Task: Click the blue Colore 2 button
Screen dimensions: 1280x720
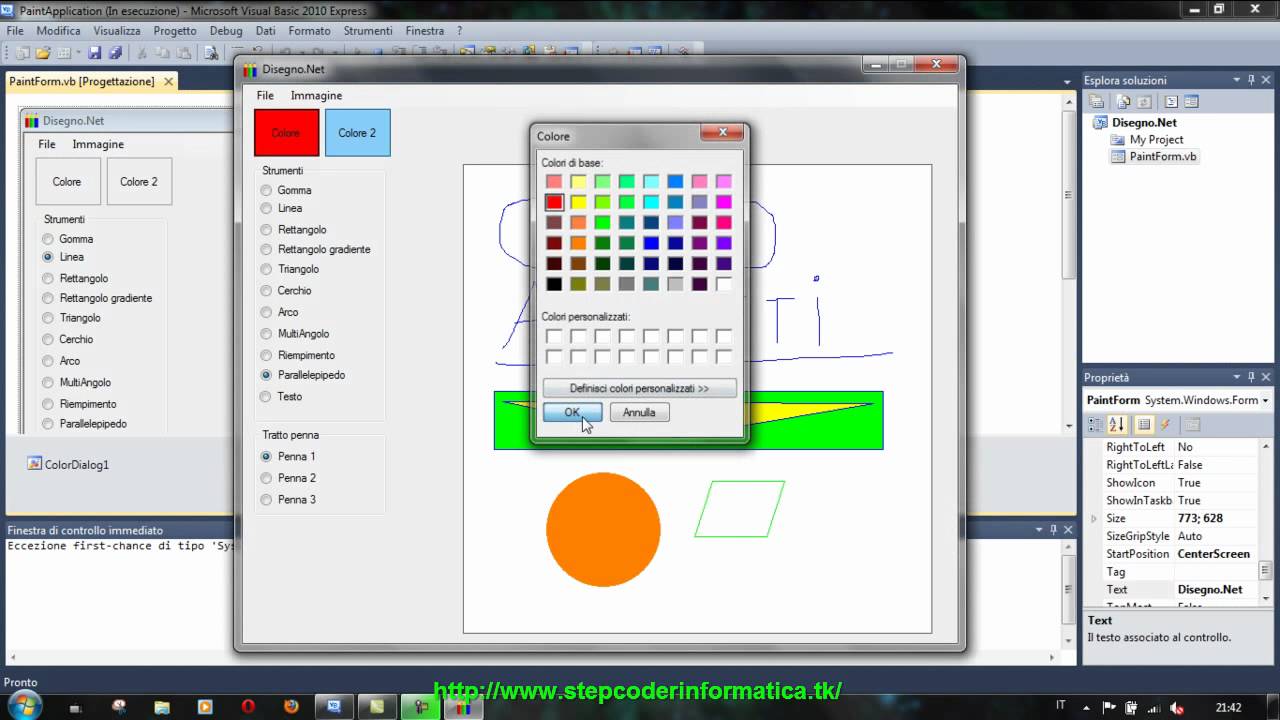Action: (357, 133)
